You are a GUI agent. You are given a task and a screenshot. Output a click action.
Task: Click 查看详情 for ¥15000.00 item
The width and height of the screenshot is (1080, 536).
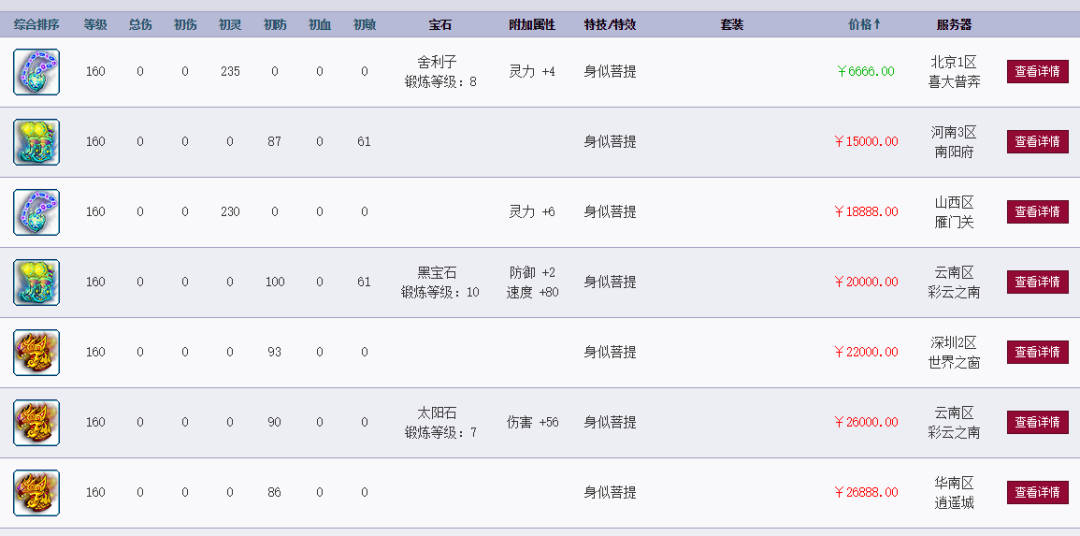coord(1037,142)
